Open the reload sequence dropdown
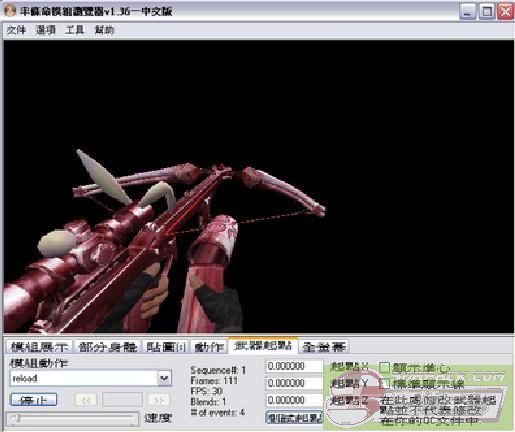This screenshot has width=515, height=432. 164,378
